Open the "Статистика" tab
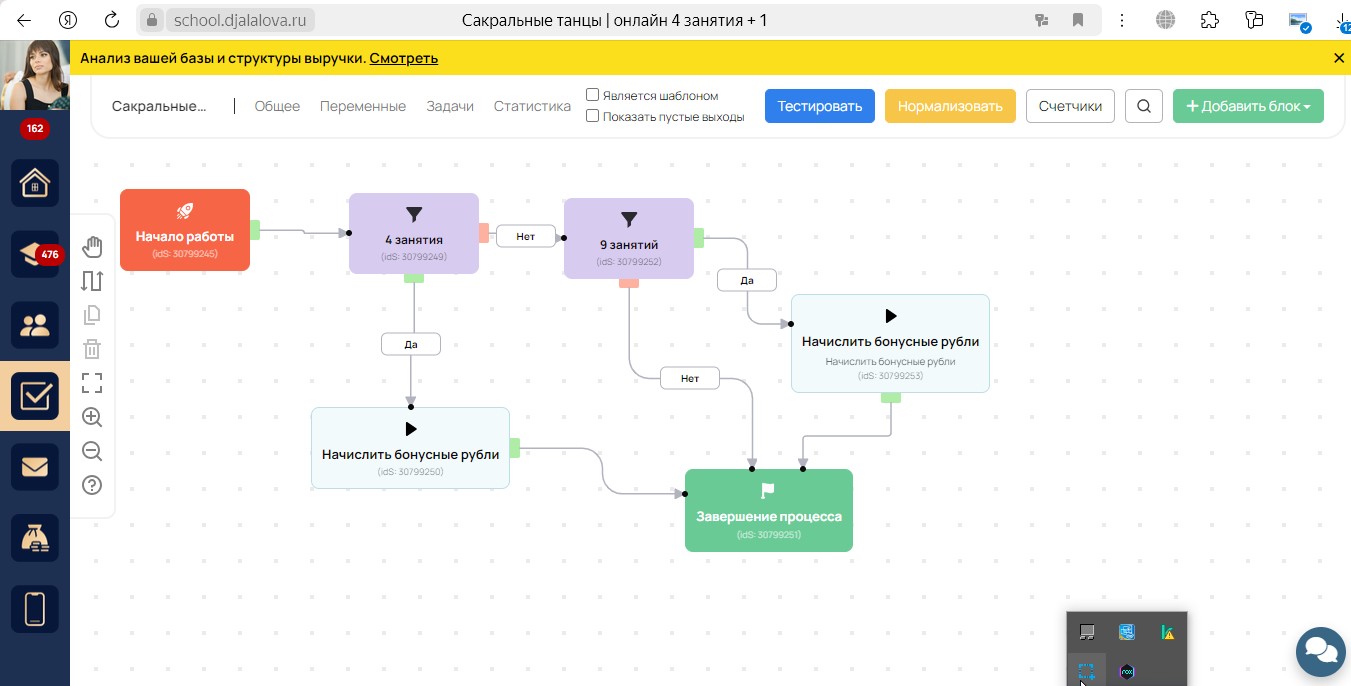 click(x=532, y=106)
